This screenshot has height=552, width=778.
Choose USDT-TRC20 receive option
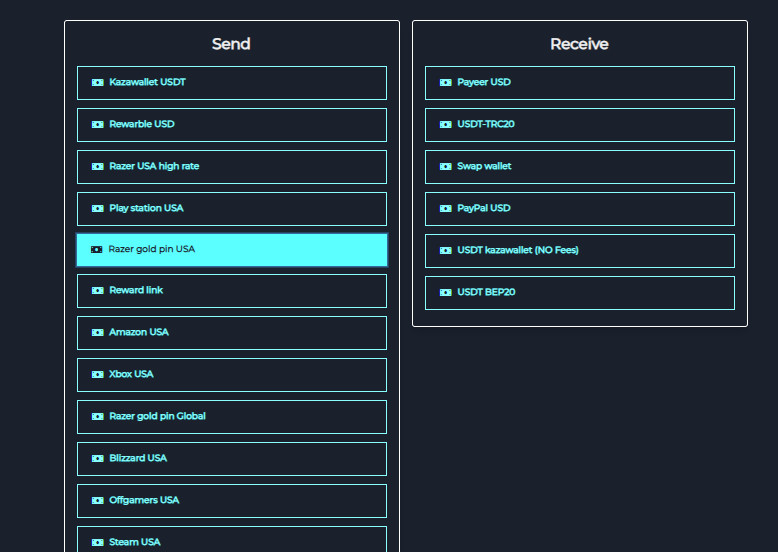click(x=580, y=125)
